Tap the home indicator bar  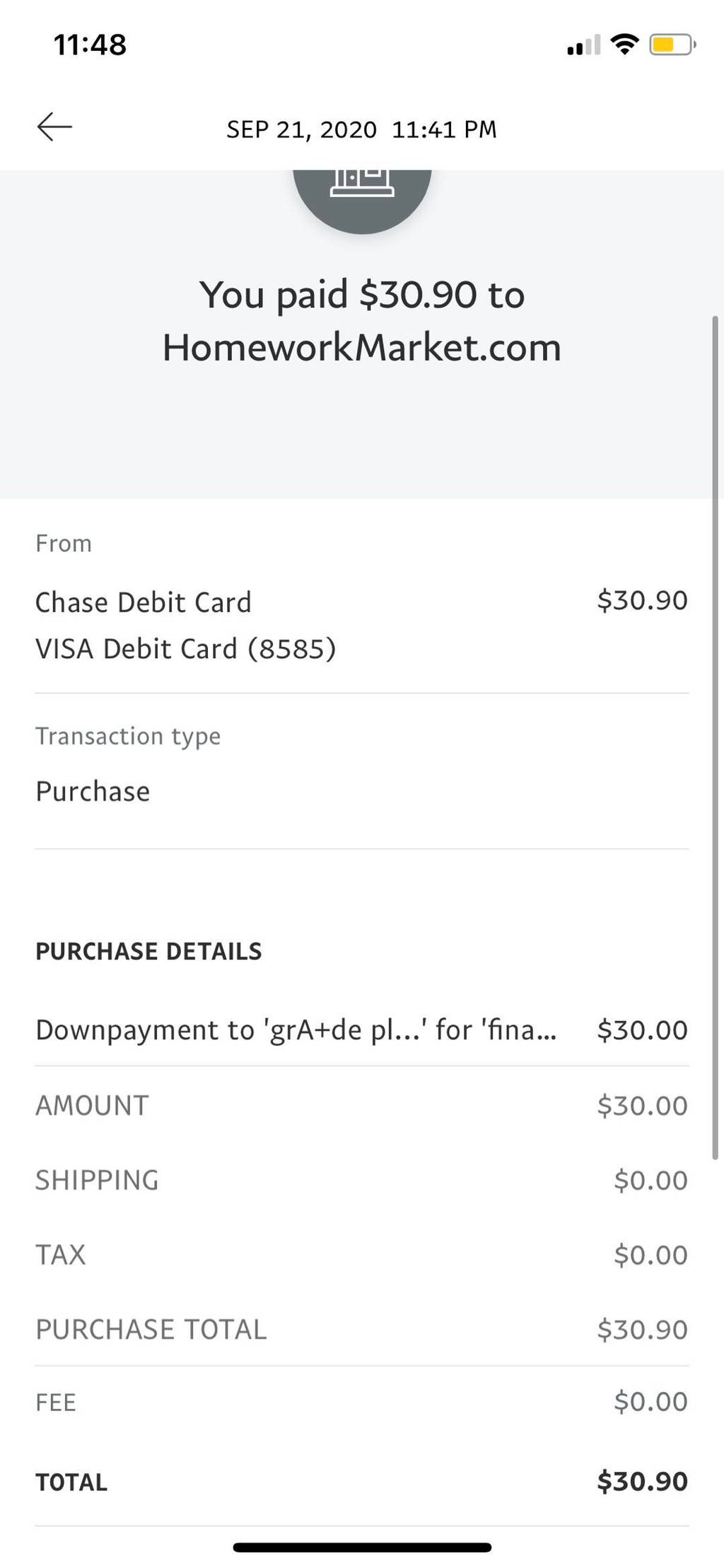click(362, 1547)
